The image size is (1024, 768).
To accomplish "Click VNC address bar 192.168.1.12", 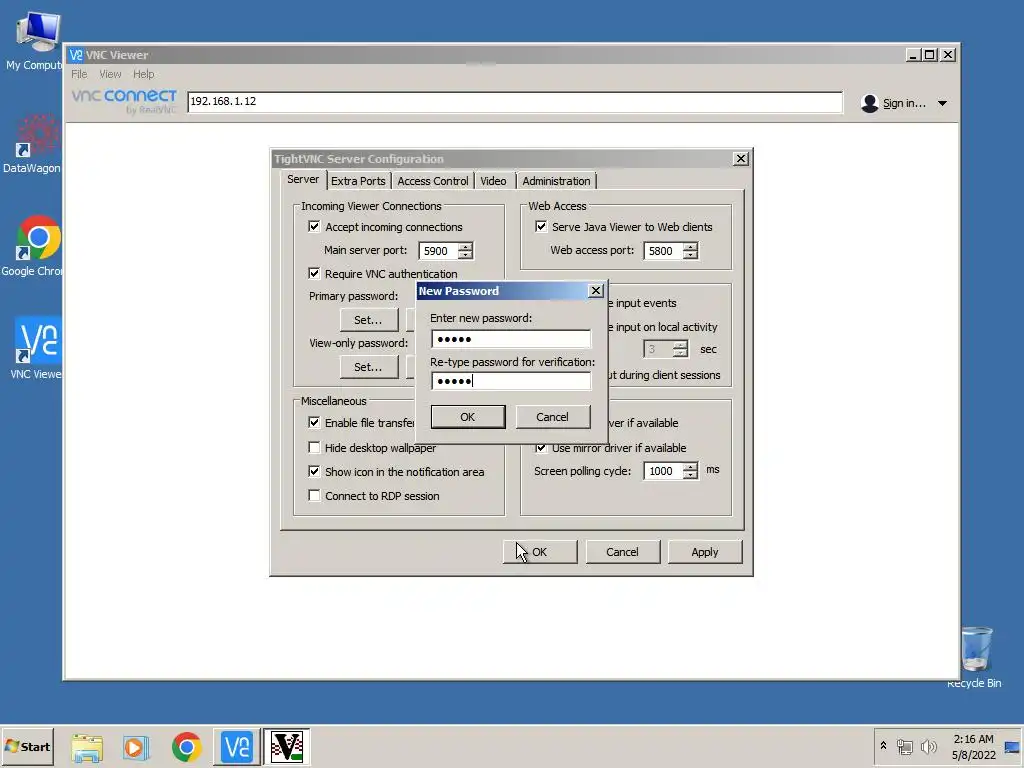I will coord(515,102).
